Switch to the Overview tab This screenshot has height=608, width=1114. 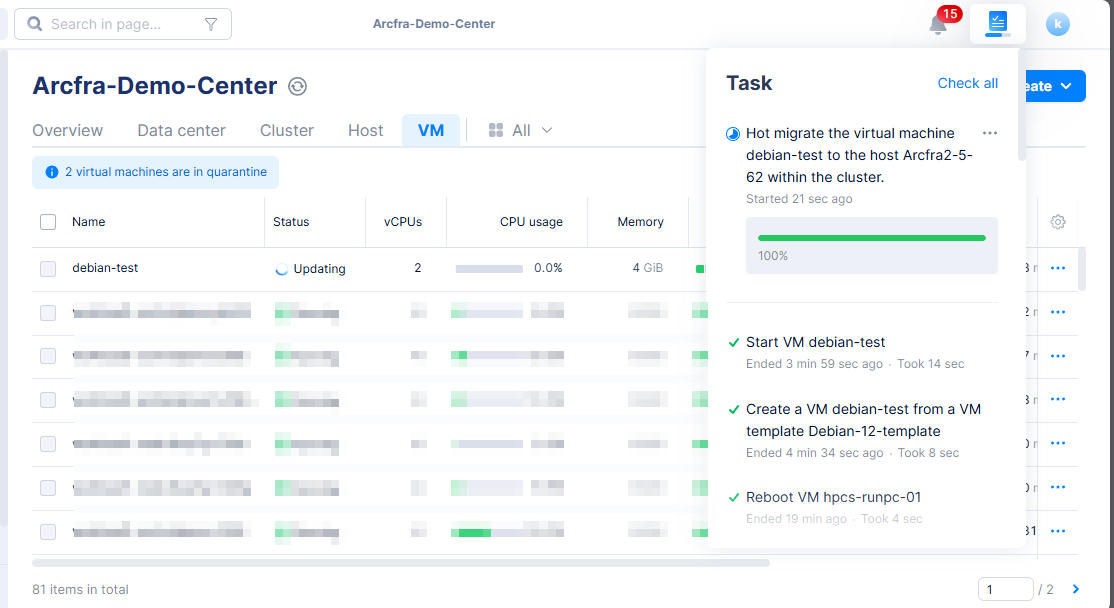tap(67, 130)
